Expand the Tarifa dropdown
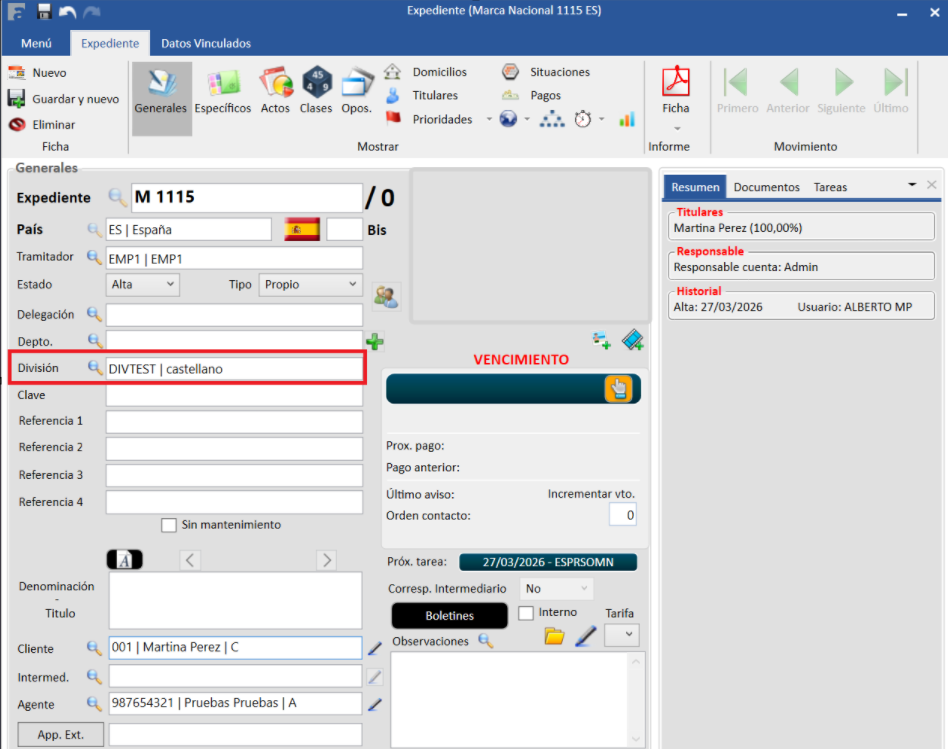Screen dimensions: 948x749 [622, 635]
